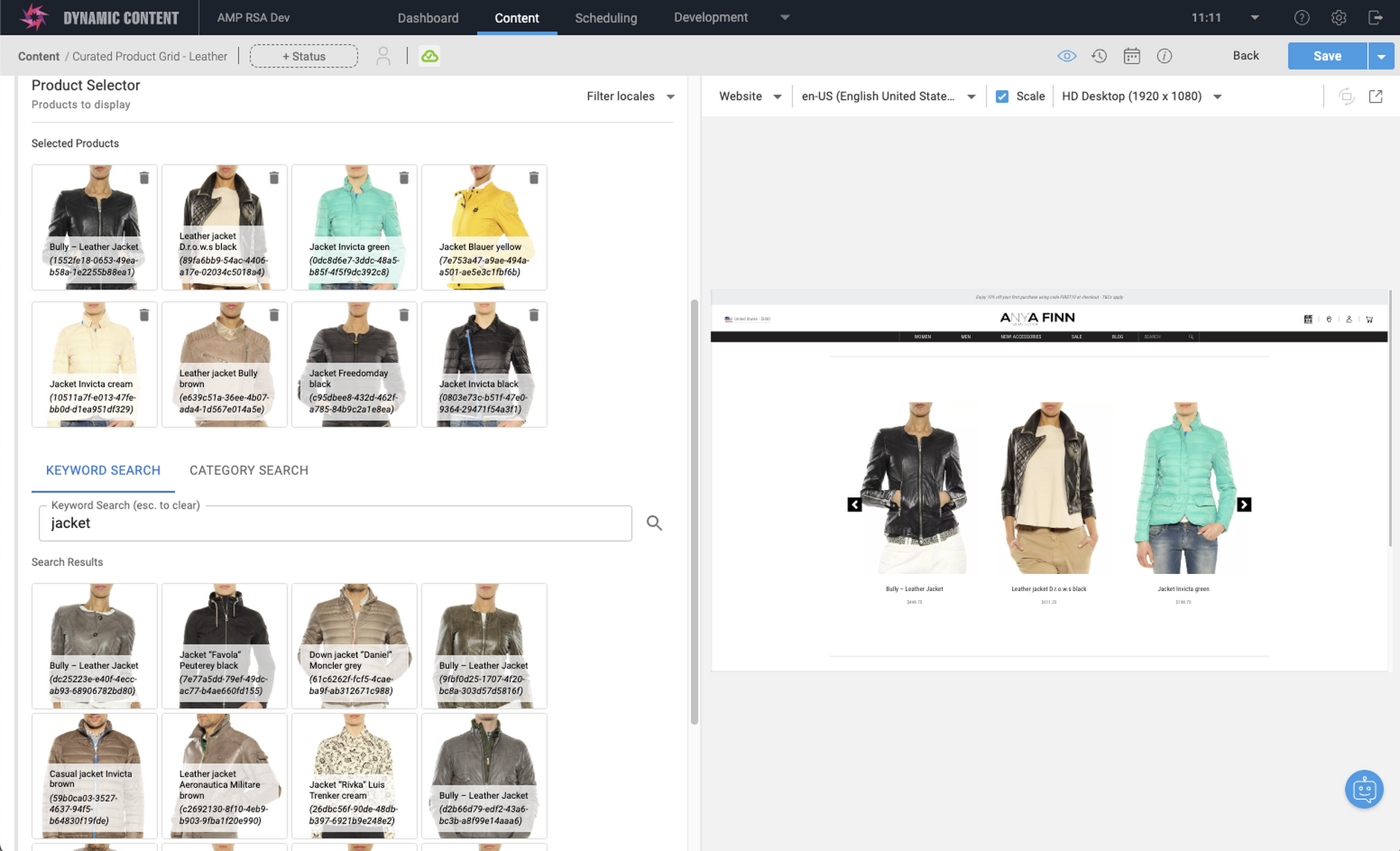Open the Development menu dropdown
Screen dimensions: 1400x851
tap(731, 17)
